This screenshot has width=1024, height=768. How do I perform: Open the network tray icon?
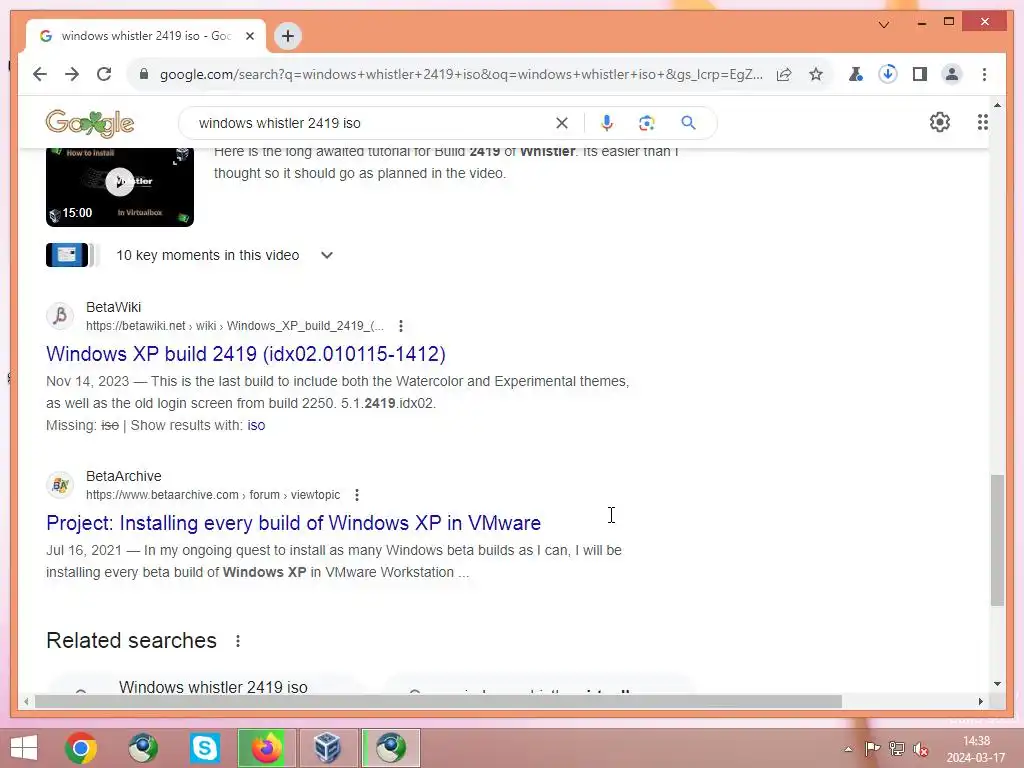point(897,749)
